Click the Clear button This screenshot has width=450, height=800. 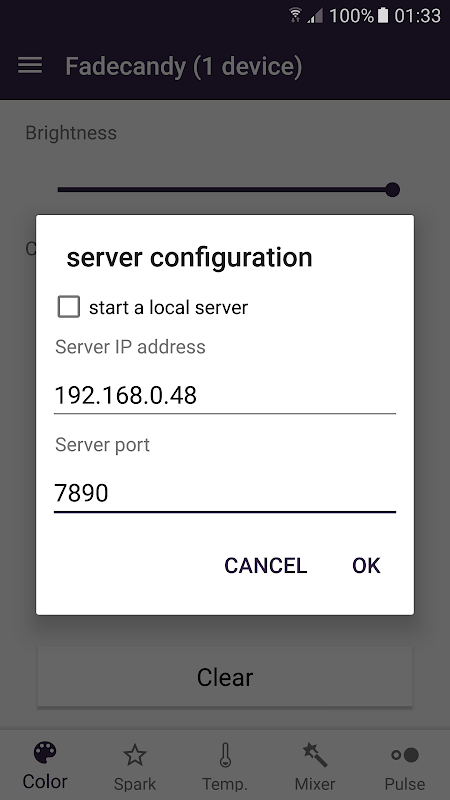pyautogui.click(x=225, y=677)
